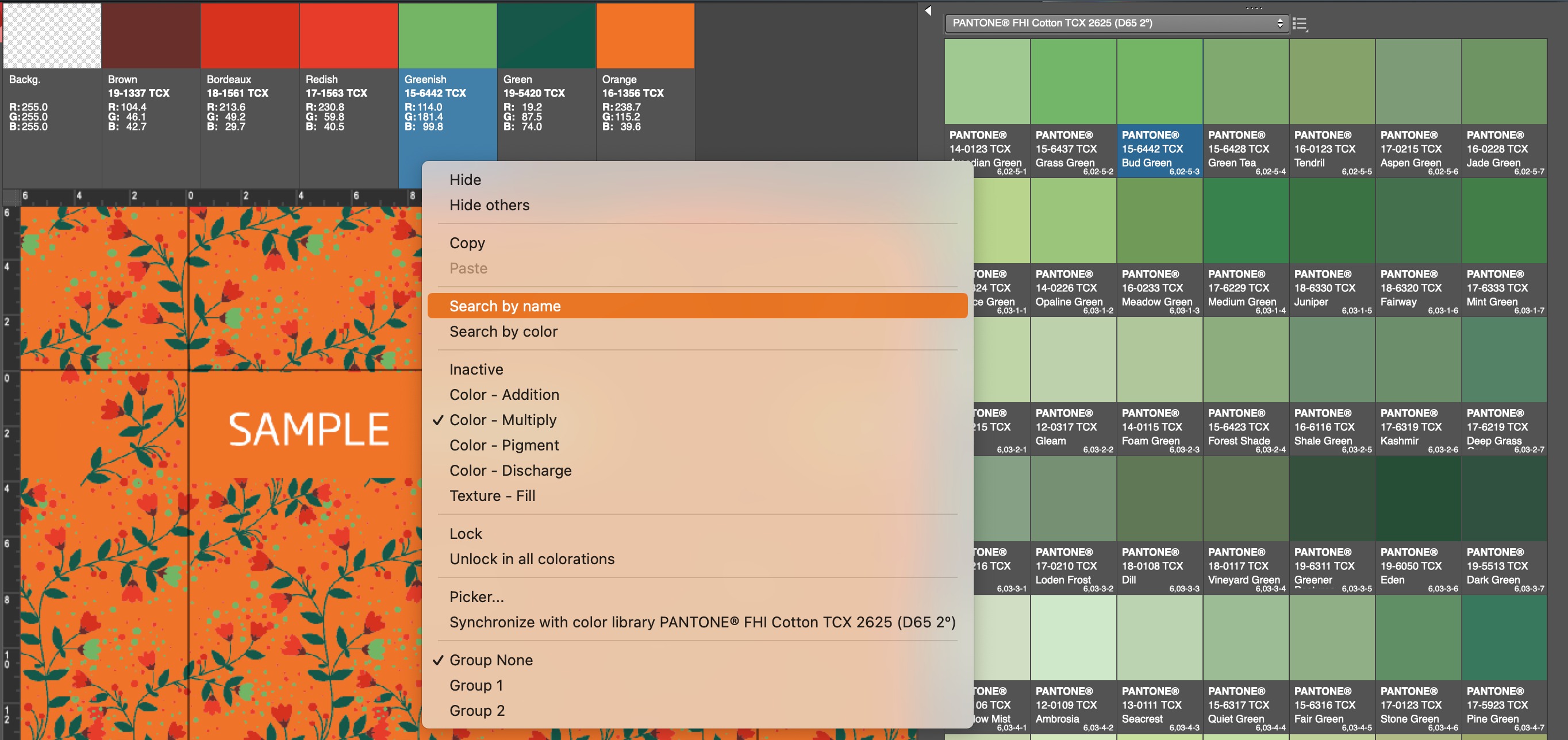The image size is (1568, 740).
Task: Select the checked Group None option
Action: (491, 660)
